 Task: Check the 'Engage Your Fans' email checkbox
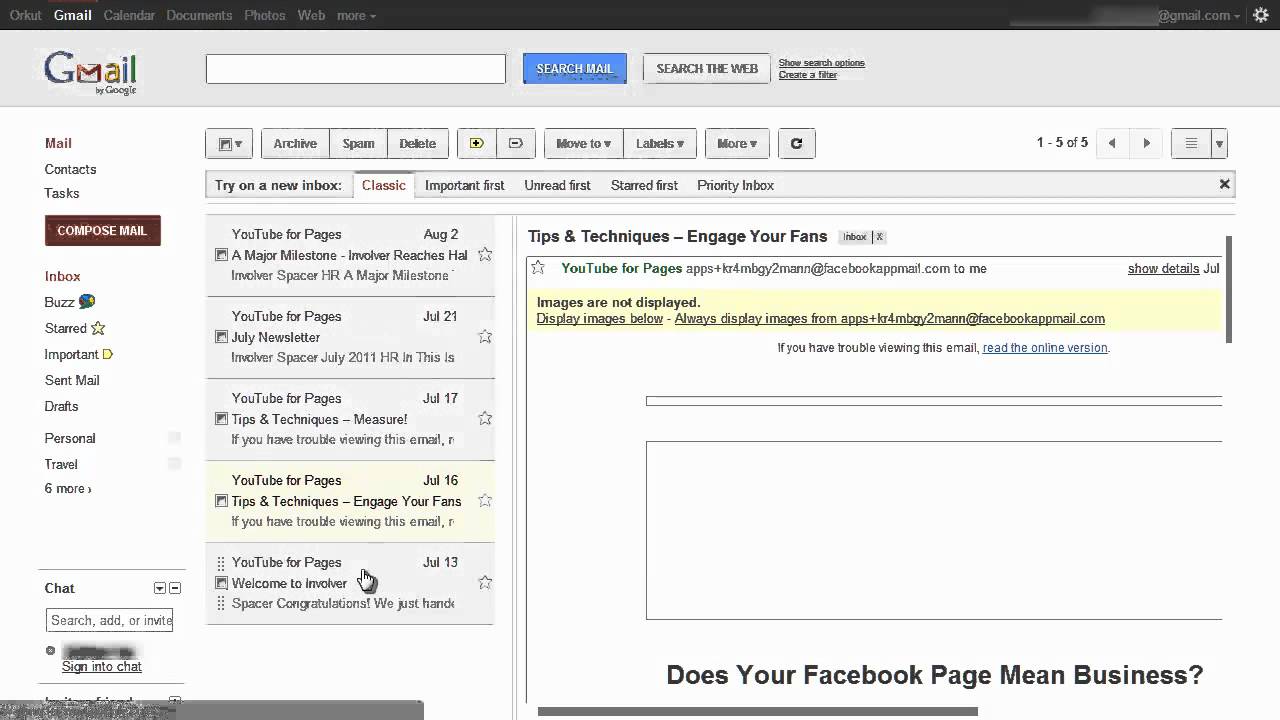click(x=222, y=501)
